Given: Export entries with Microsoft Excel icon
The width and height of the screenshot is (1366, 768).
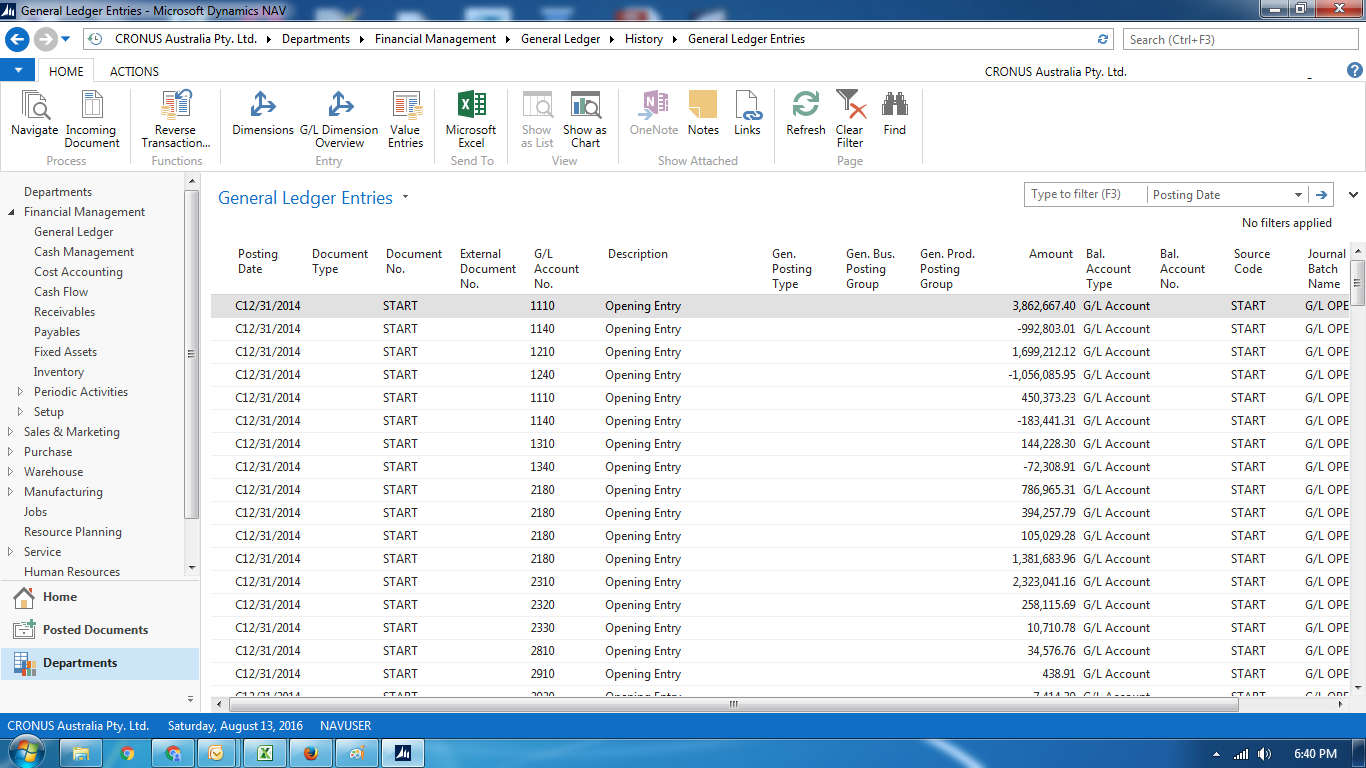Looking at the screenshot, I should pyautogui.click(x=470, y=113).
